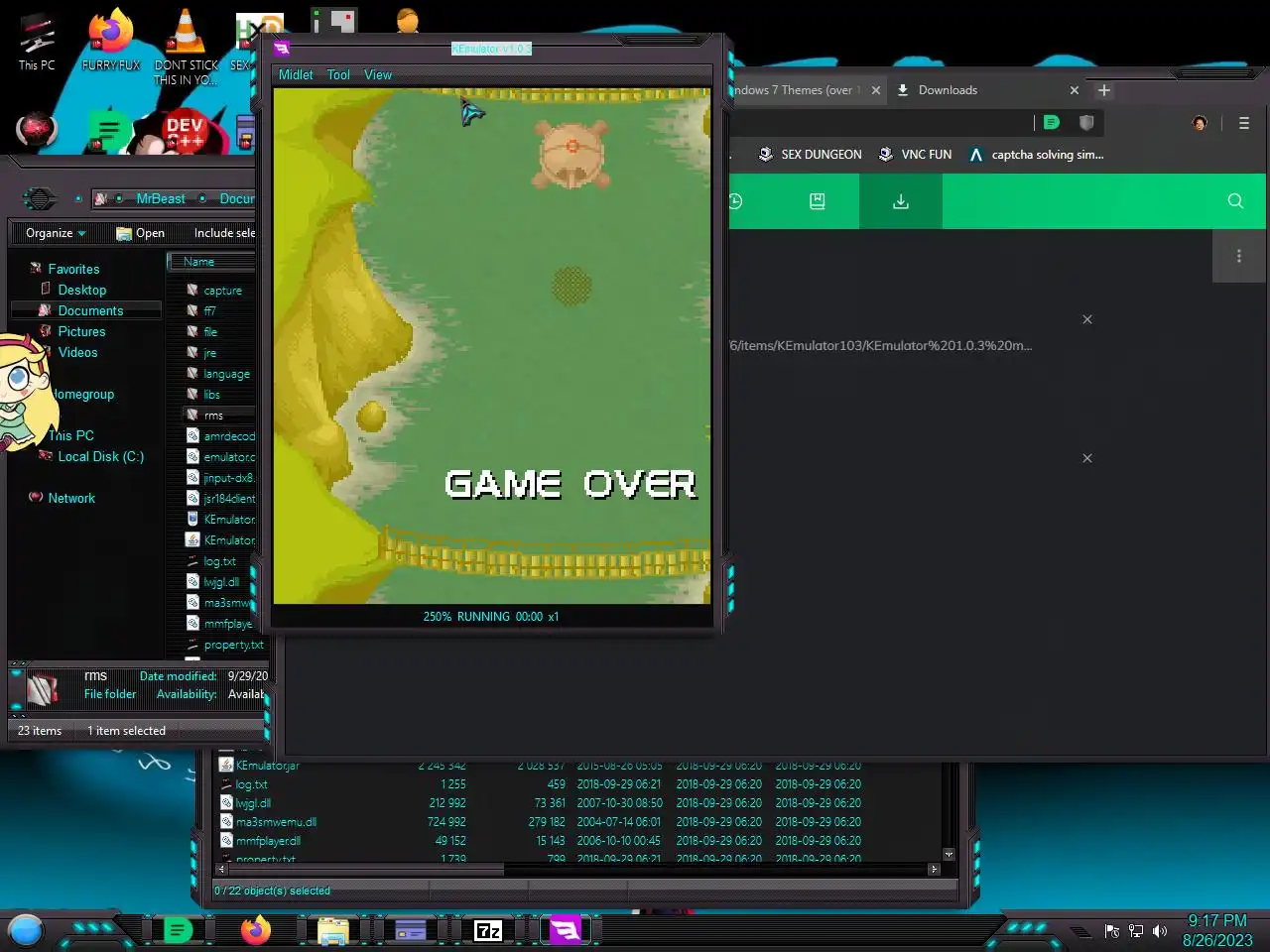
Task: Open the Tool menu in KEmulator
Action: (338, 74)
